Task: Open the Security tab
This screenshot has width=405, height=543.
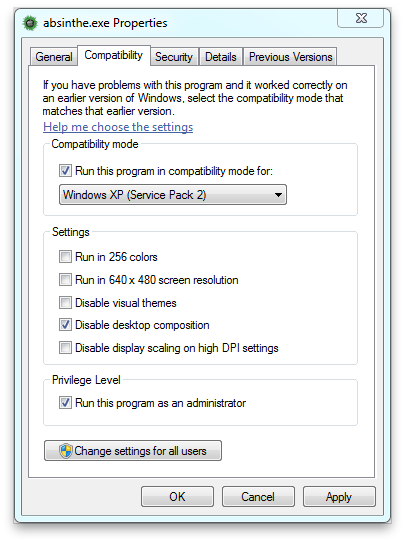Action: click(x=174, y=57)
